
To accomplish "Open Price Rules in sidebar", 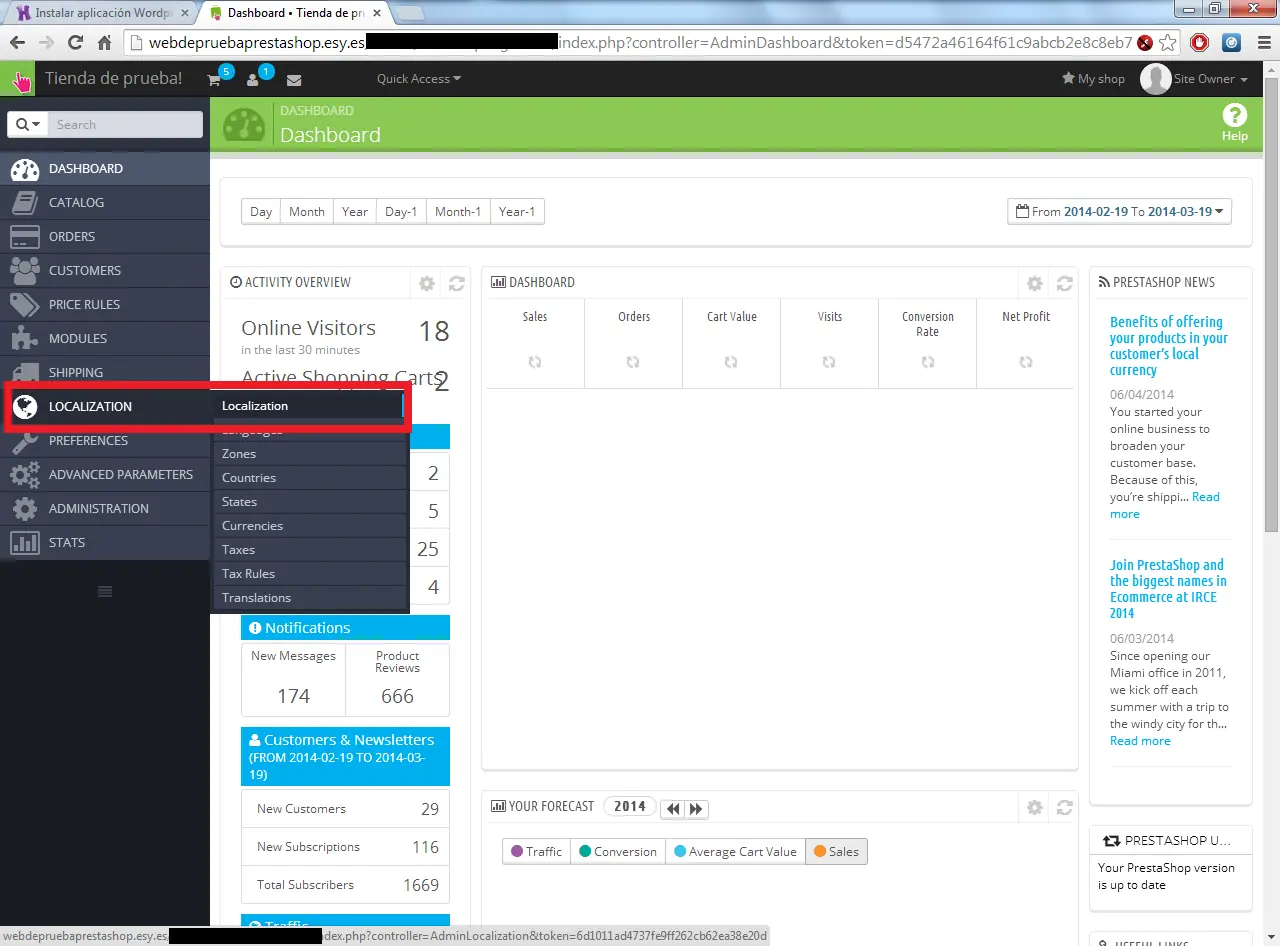I will (105, 304).
